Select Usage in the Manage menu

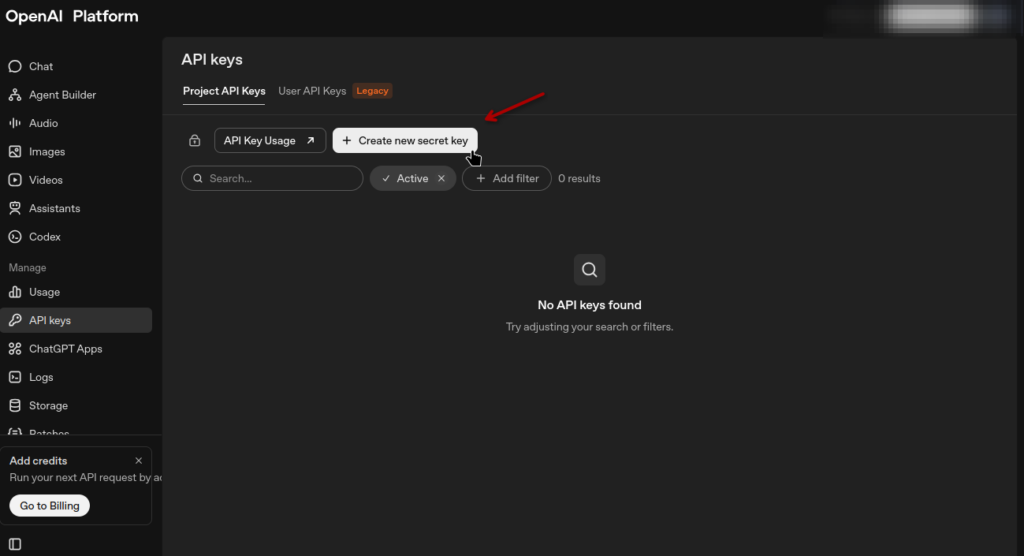tap(44, 292)
